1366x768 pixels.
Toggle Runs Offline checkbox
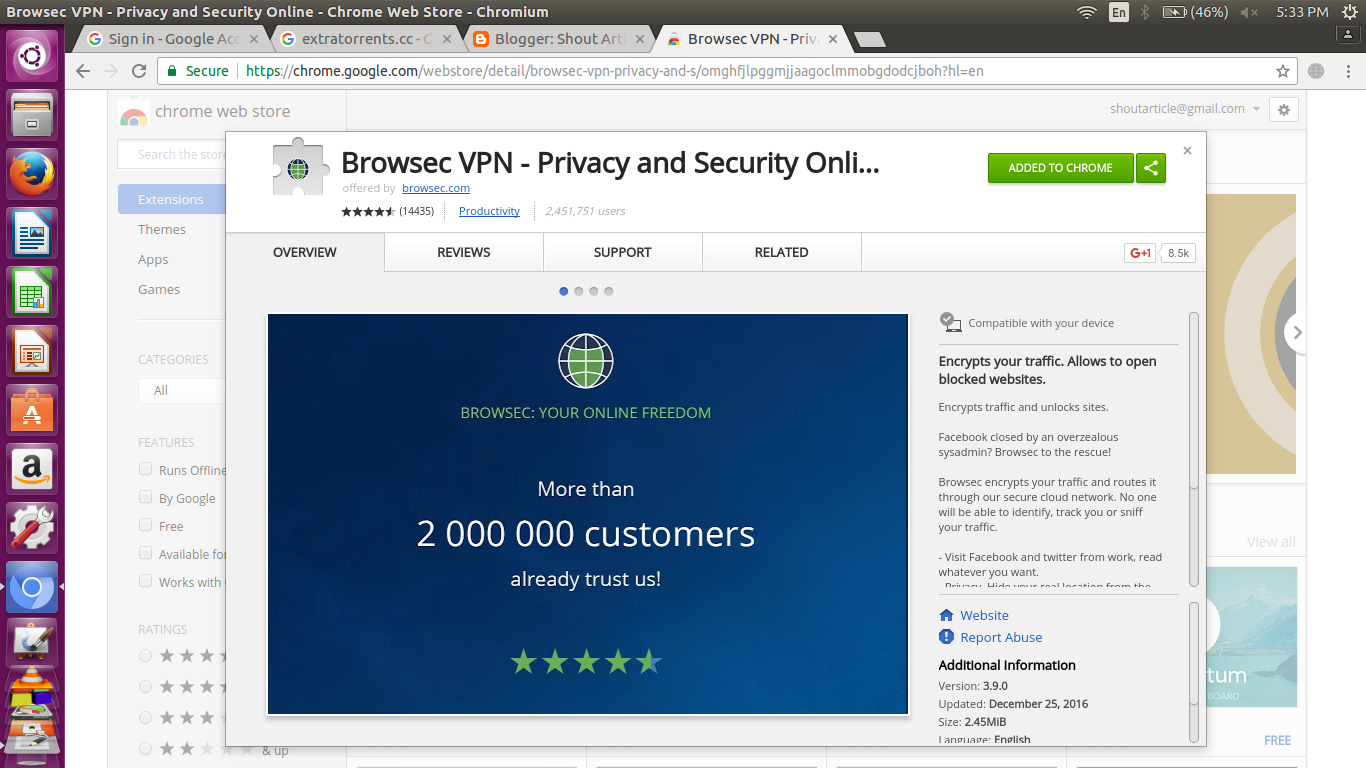point(146,469)
